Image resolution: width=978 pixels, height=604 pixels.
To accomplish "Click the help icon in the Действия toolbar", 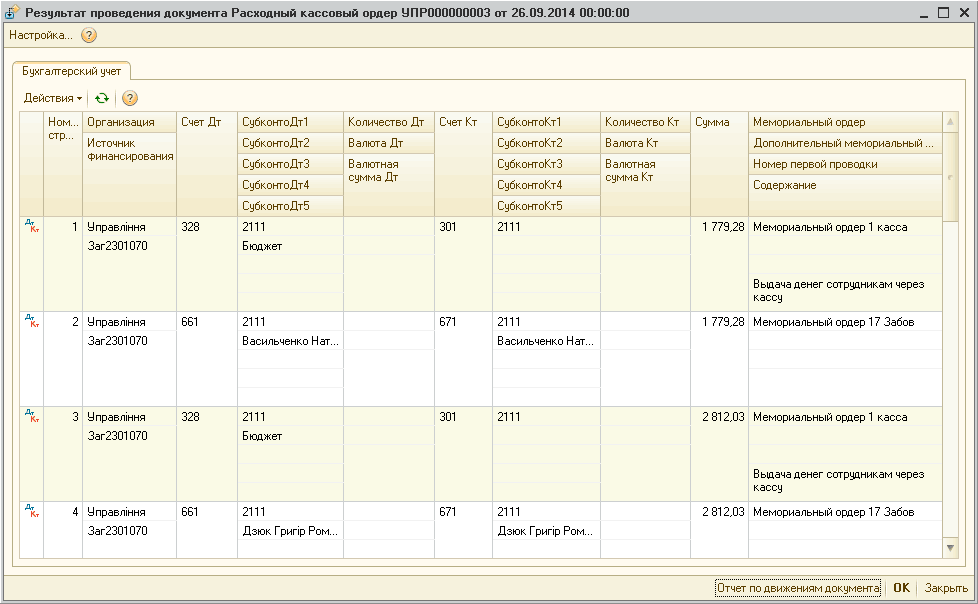I will tap(129, 98).
